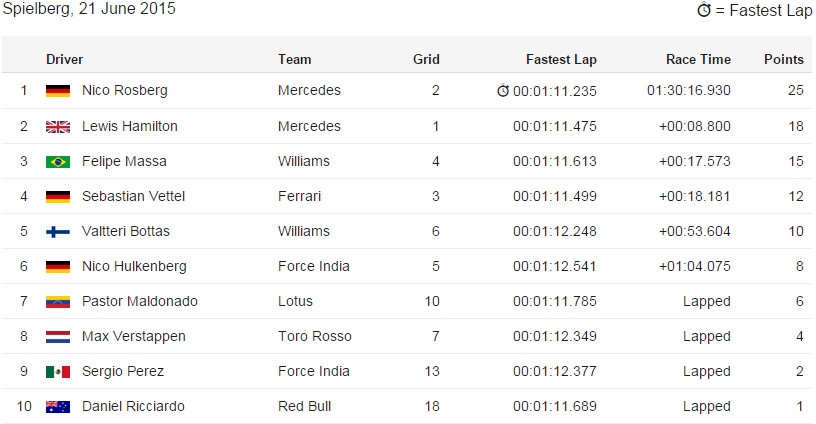Select the Ferrari team name
This screenshot has width=816, height=424.
tap(299, 196)
